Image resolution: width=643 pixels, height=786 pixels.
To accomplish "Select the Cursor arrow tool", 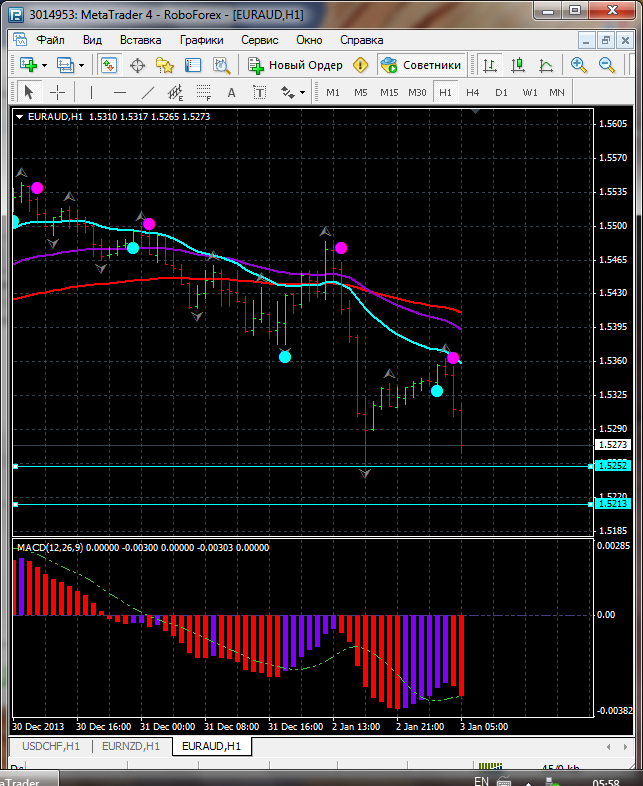I will click(29, 92).
